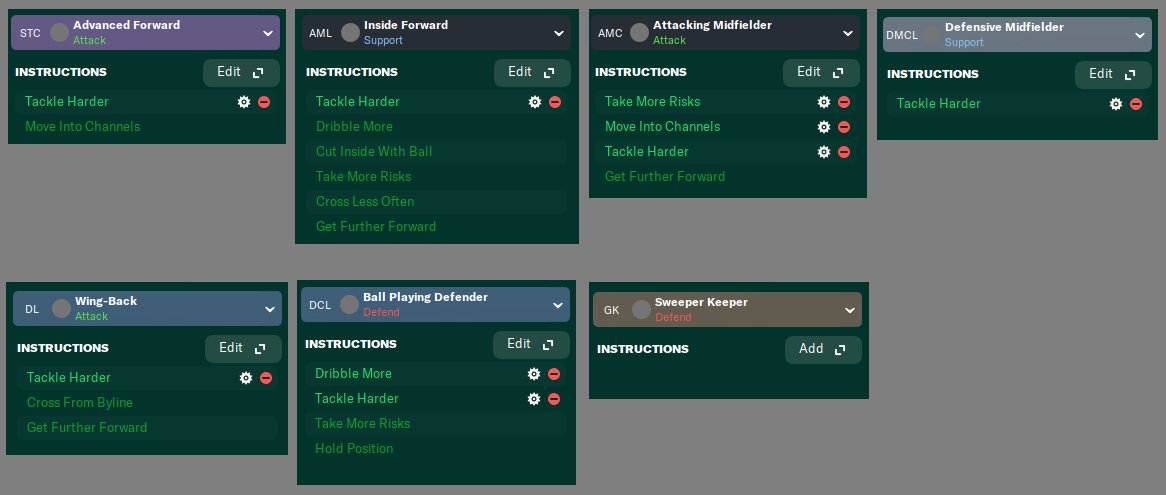Click Add button for Sweeper Keeper instructions
The image size is (1166, 495).
tap(823, 349)
